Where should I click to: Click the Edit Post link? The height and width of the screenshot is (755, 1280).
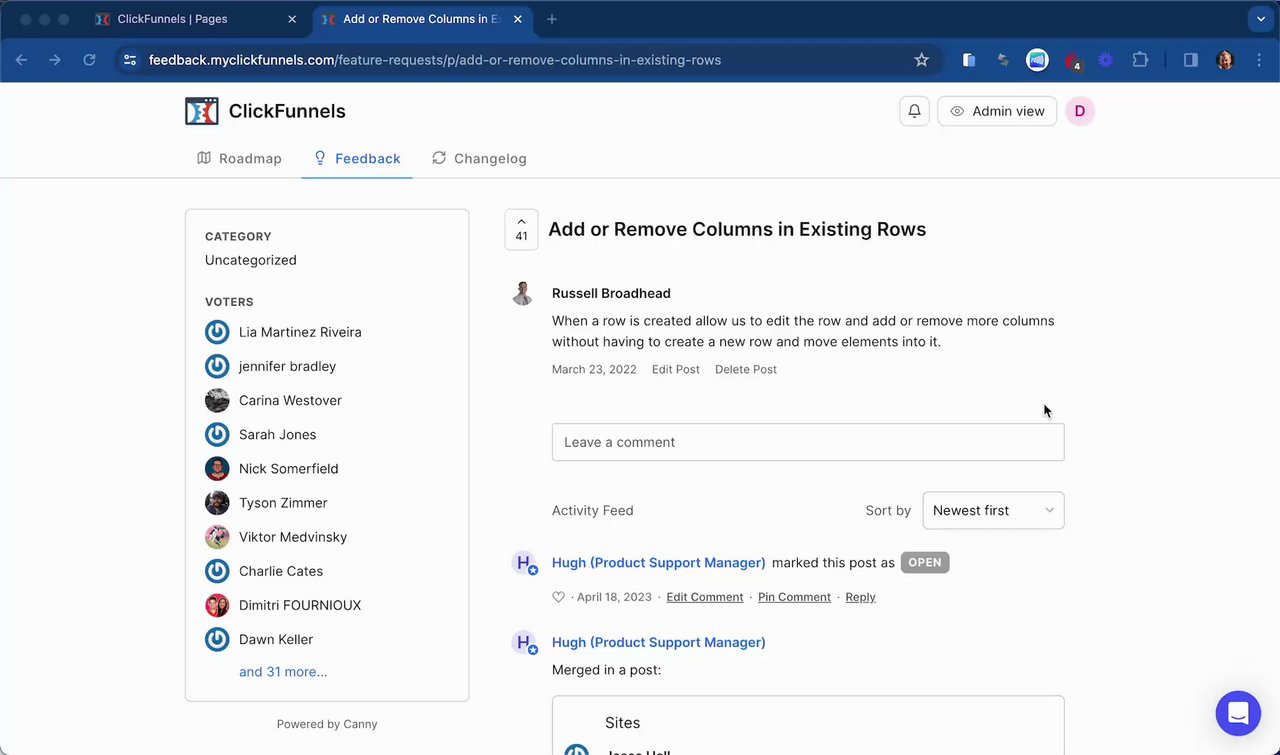point(675,369)
